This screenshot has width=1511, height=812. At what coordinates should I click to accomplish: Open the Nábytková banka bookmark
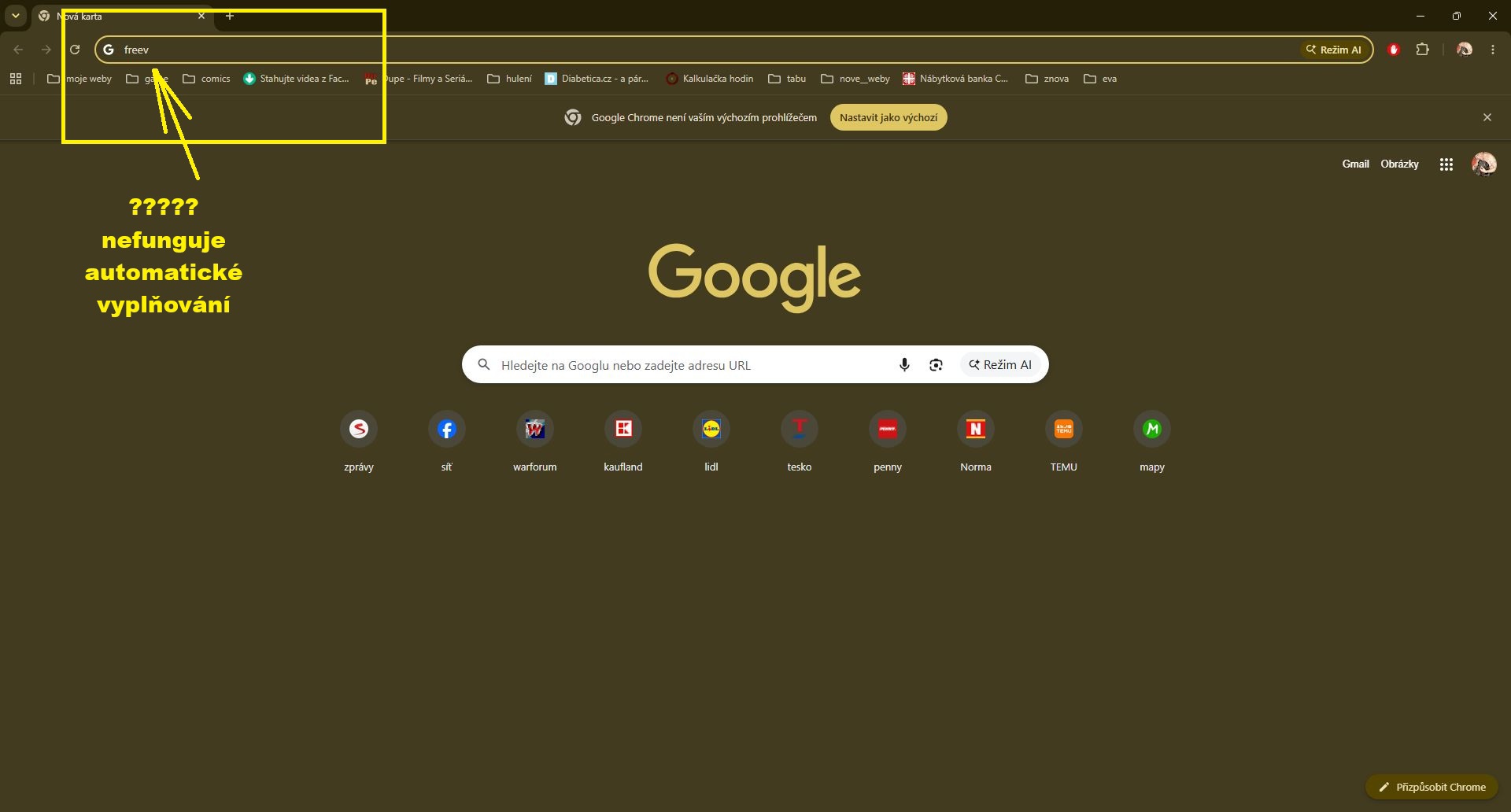point(955,79)
